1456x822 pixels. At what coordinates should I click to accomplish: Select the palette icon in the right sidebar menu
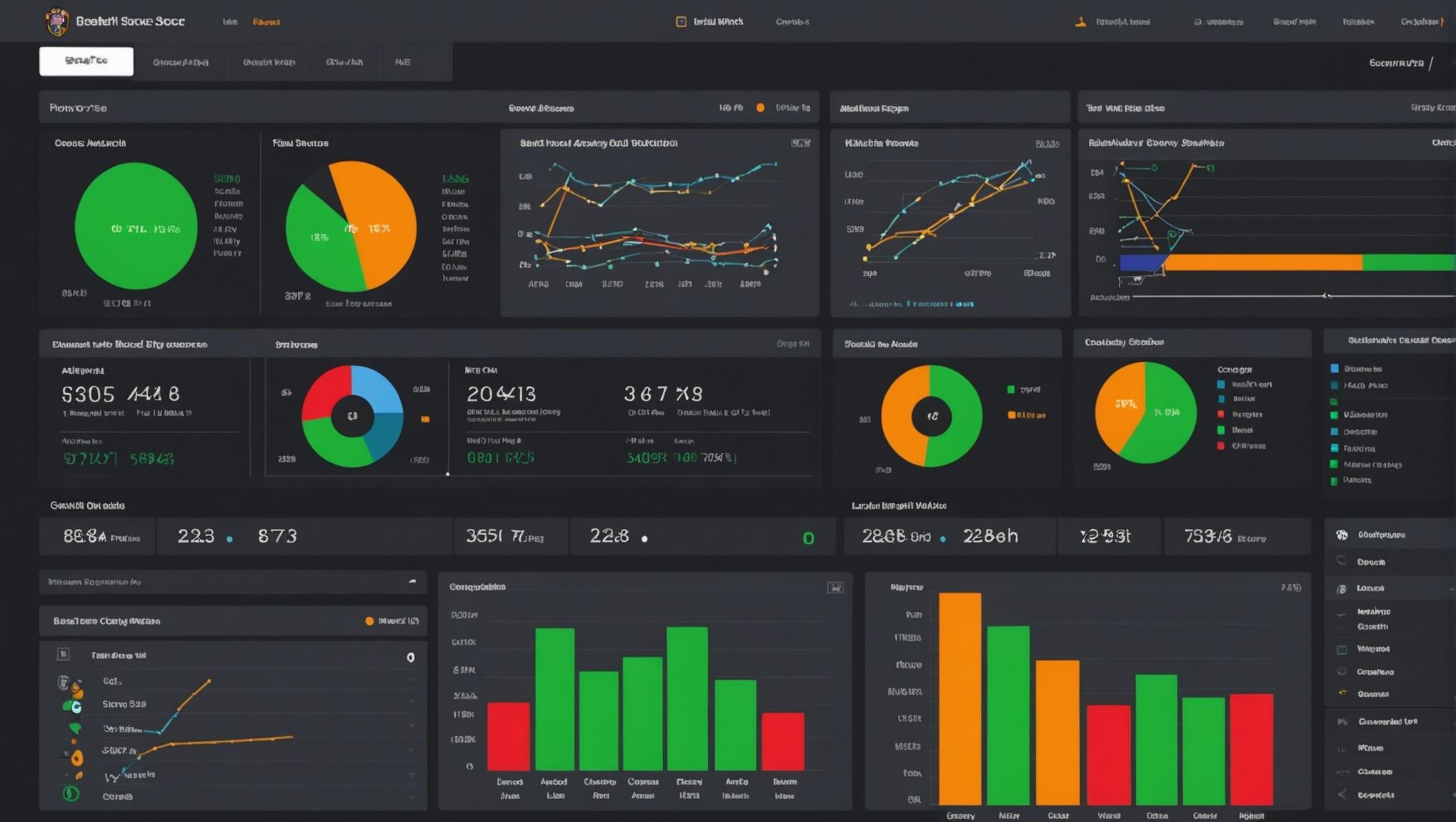click(1342, 535)
